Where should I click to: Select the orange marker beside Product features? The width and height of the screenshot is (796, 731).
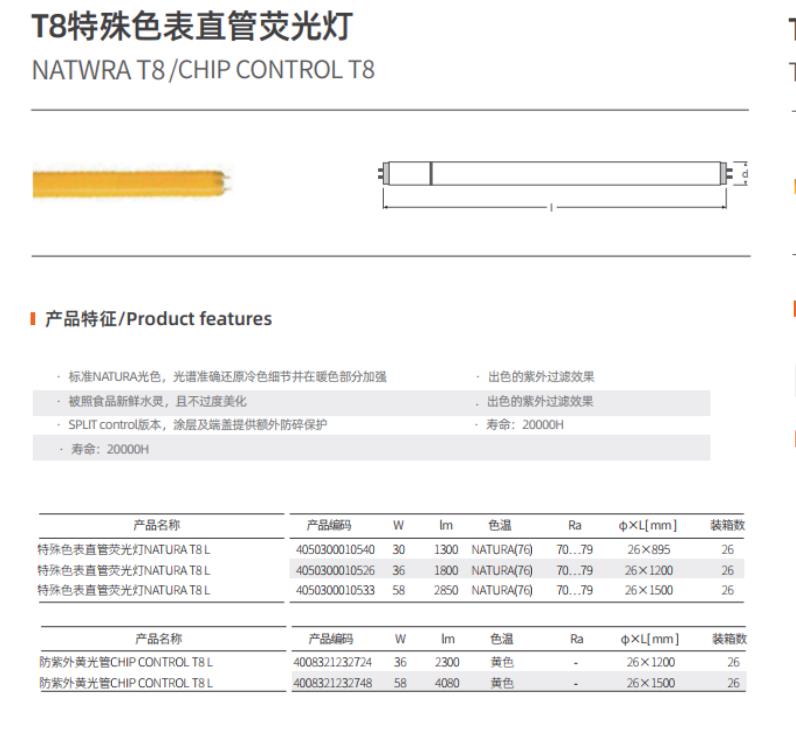click(36, 319)
